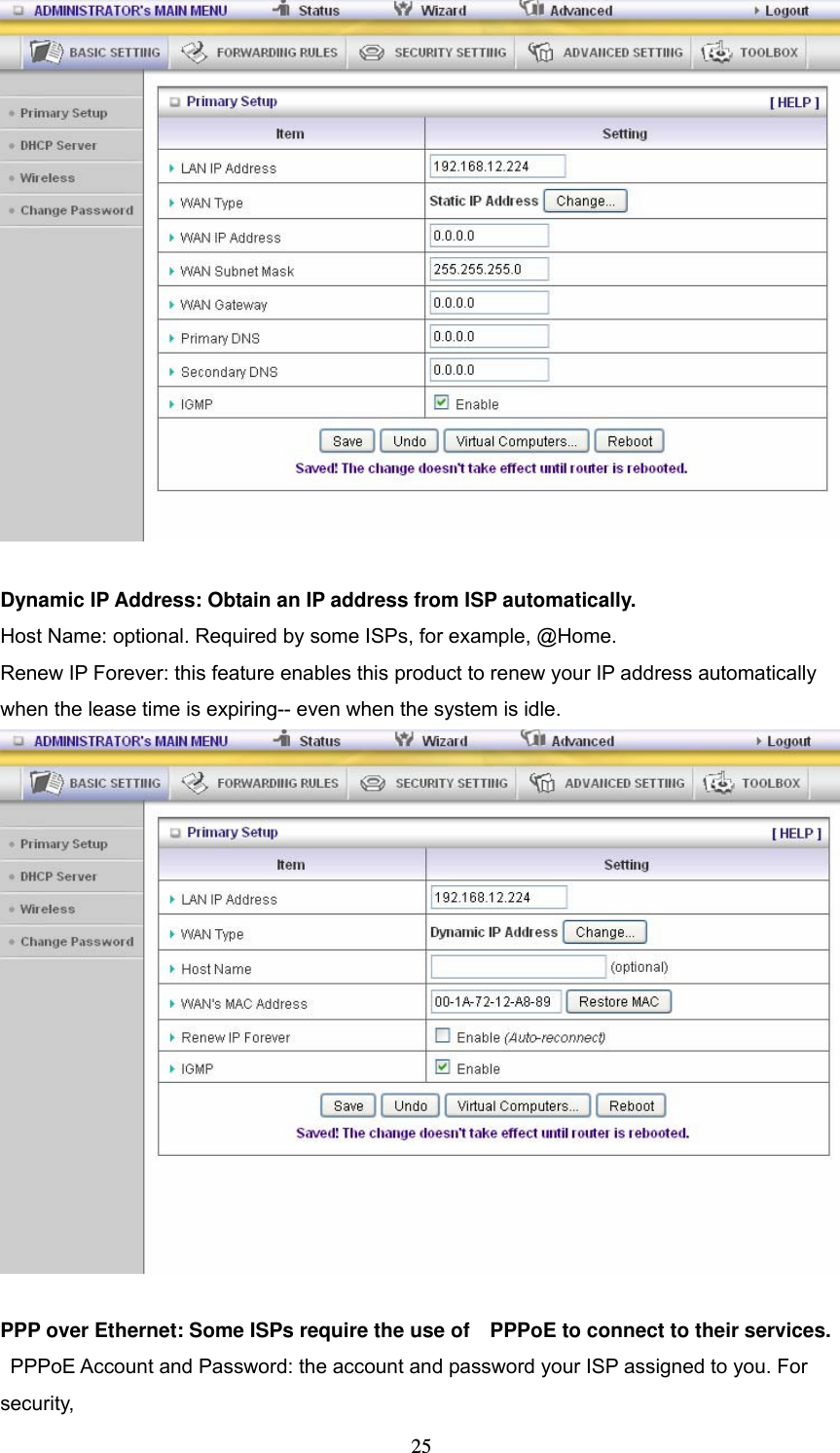Click the Wizard wand icon

point(404,10)
